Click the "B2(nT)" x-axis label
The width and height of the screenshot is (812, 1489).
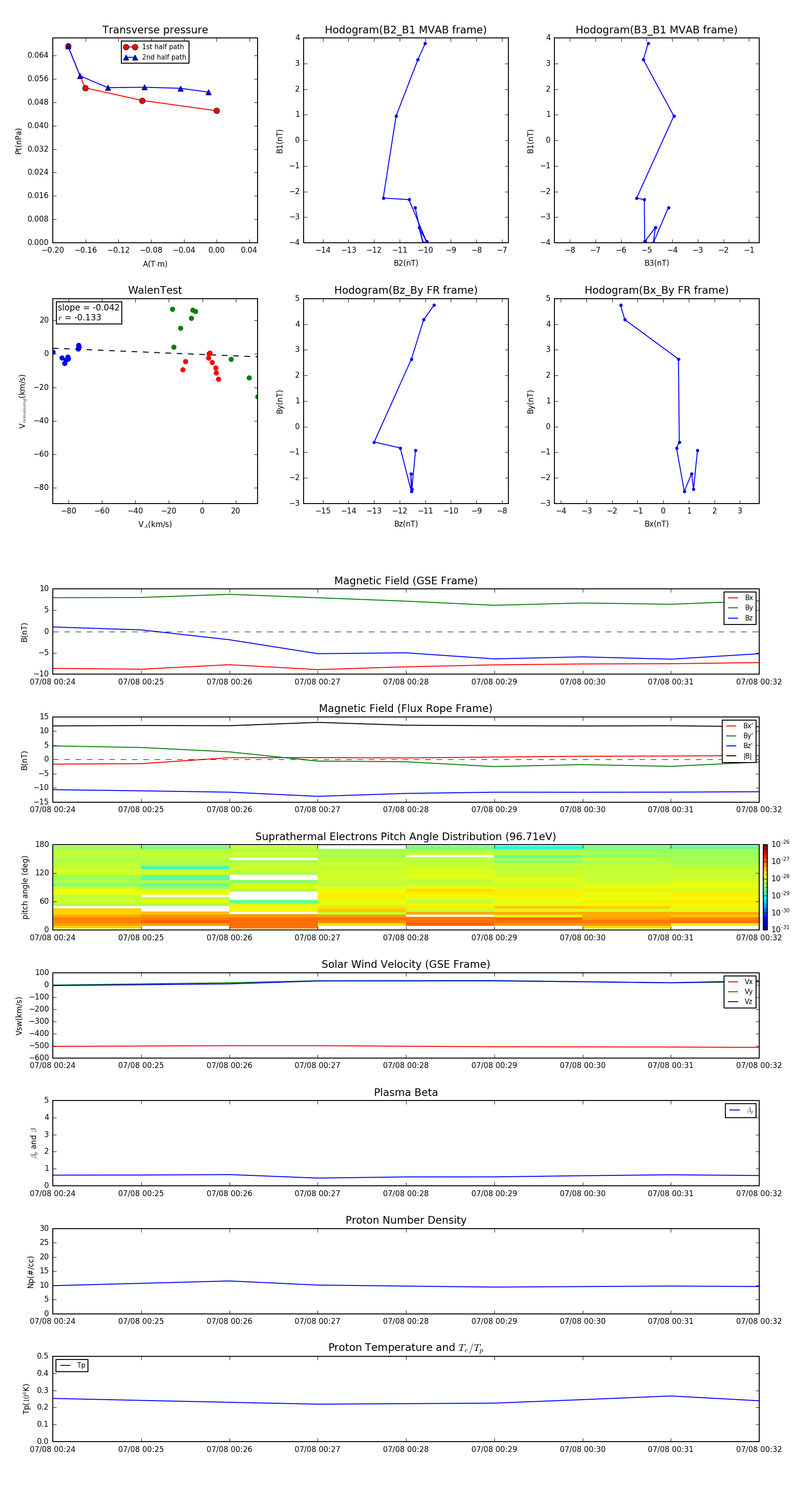point(406,263)
